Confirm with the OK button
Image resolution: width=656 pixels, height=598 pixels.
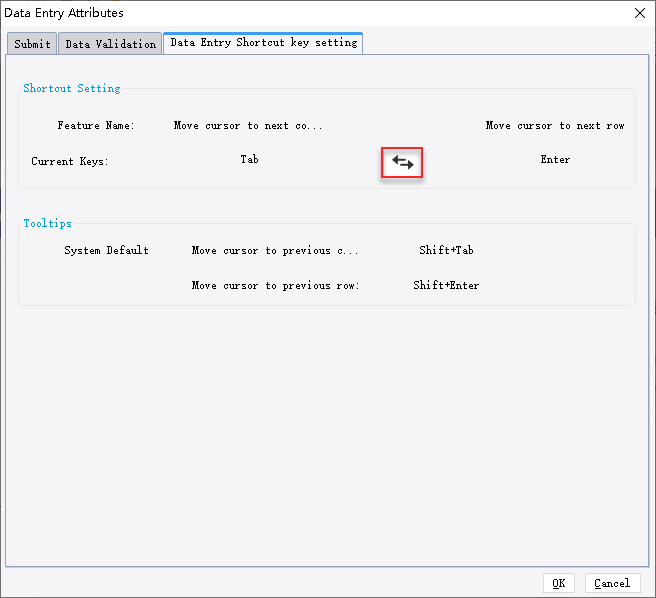(x=559, y=583)
